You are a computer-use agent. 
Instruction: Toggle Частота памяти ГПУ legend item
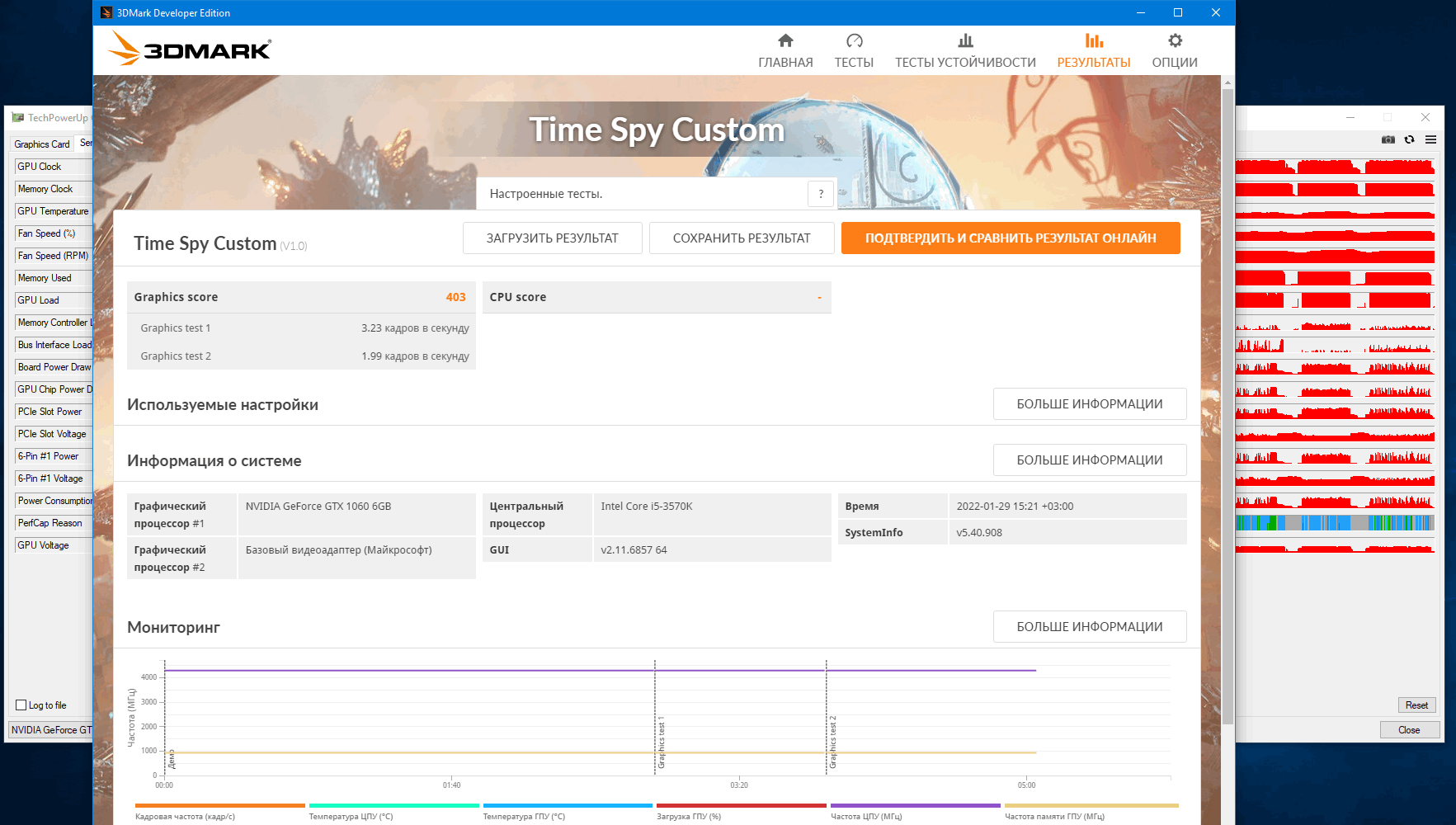pos(1091,811)
